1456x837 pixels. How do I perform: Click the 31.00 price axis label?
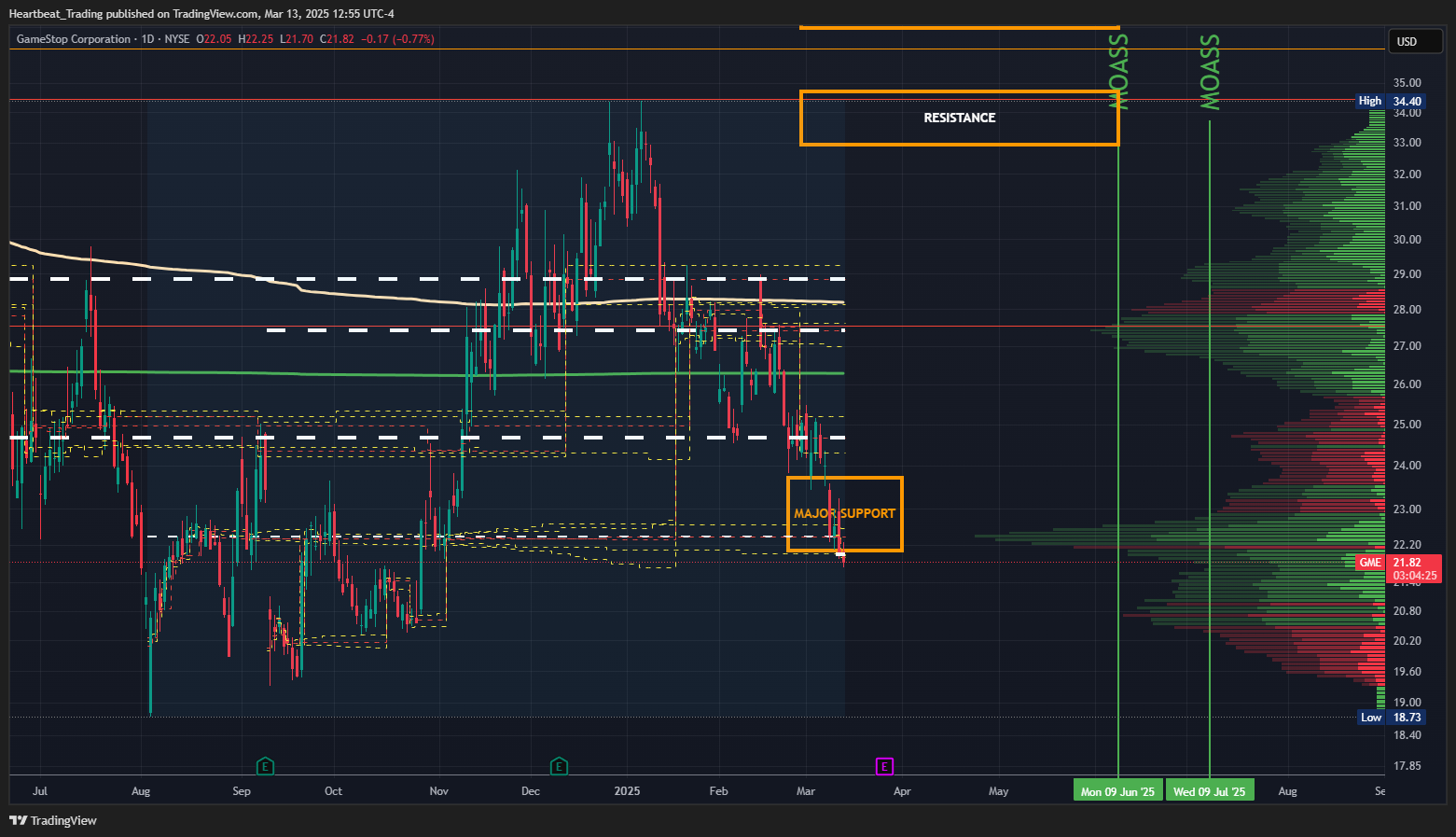(1407, 206)
